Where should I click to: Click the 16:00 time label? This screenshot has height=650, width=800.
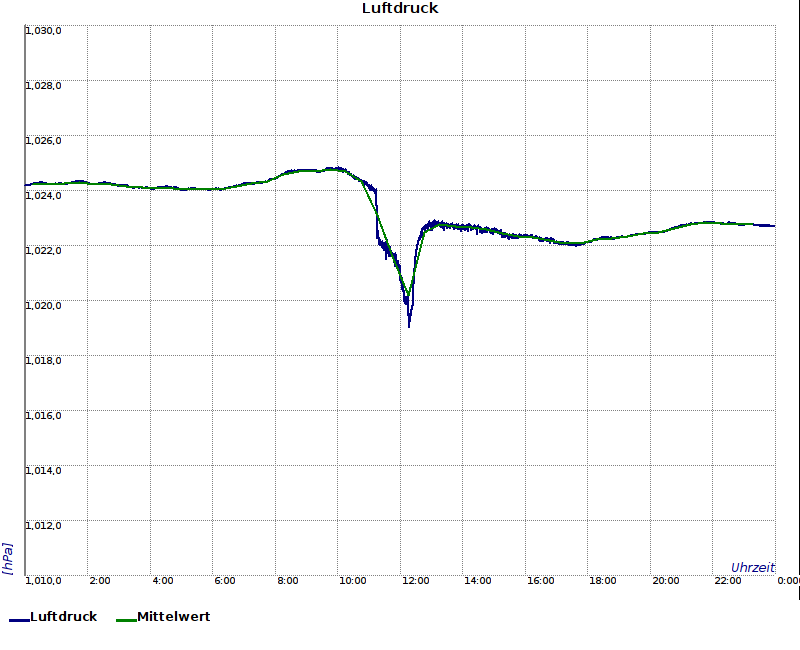tap(540, 581)
